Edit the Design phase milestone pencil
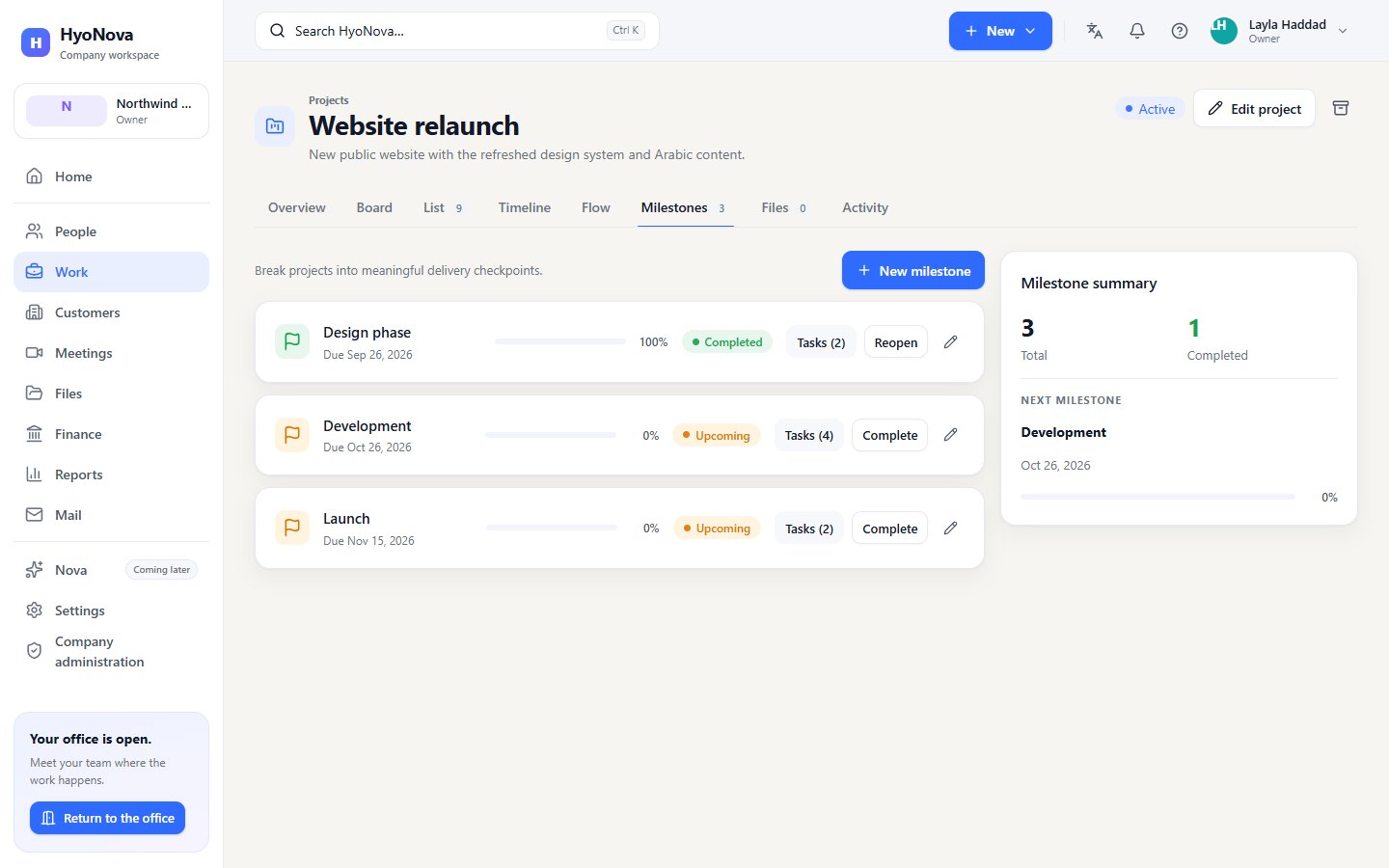Image resolution: width=1389 pixels, height=868 pixels. click(x=950, y=342)
